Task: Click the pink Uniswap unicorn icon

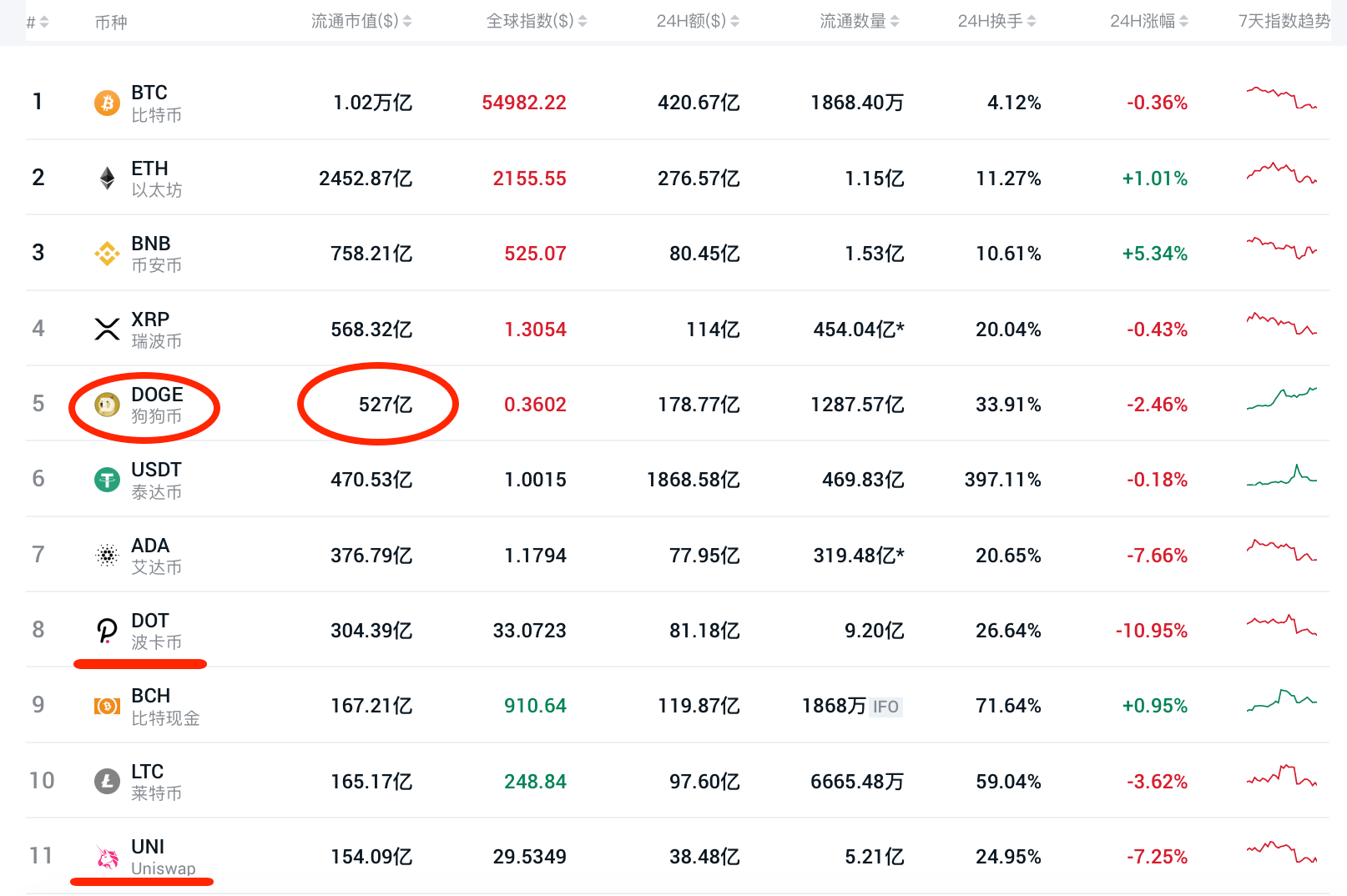Action: tap(107, 857)
